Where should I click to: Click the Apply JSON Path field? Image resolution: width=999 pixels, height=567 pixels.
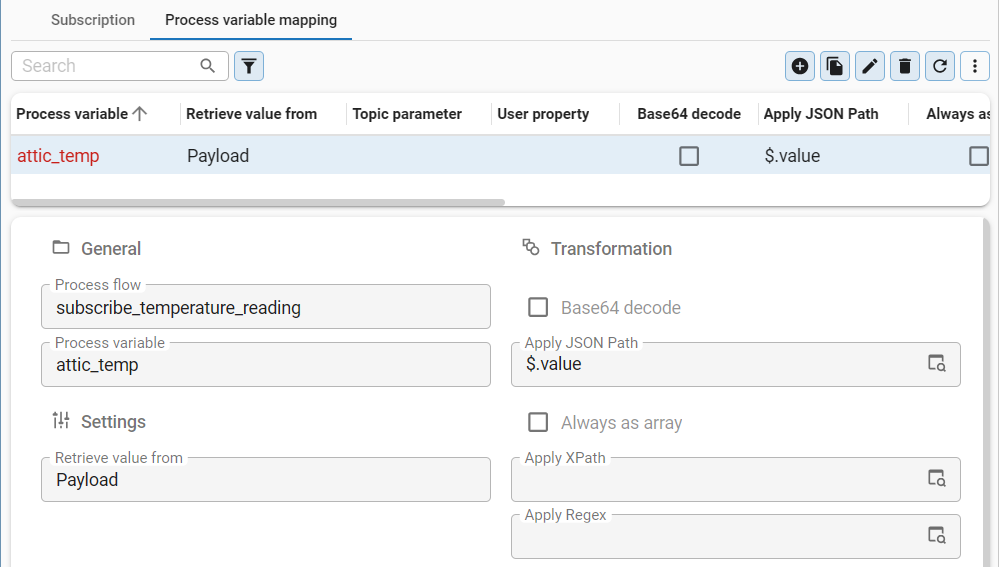pos(736,364)
